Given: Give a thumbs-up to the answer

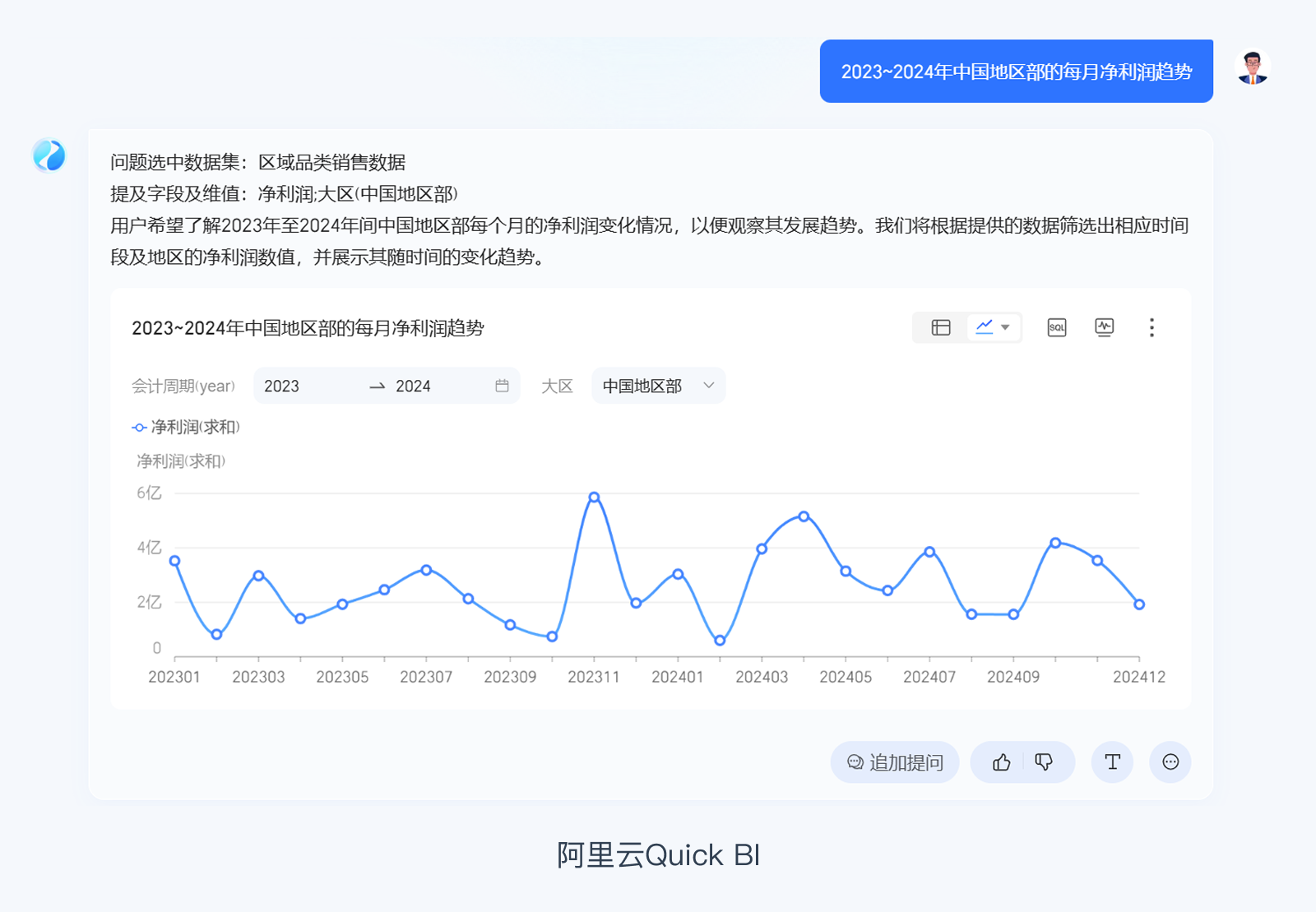Looking at the screenshot, I should tap(1001, 762).
